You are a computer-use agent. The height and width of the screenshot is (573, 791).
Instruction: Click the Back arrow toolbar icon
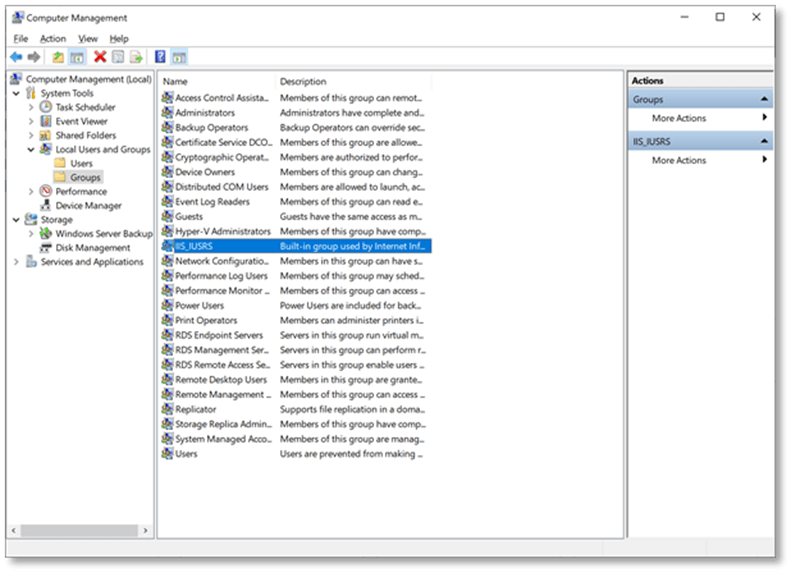tap(16, 57)
